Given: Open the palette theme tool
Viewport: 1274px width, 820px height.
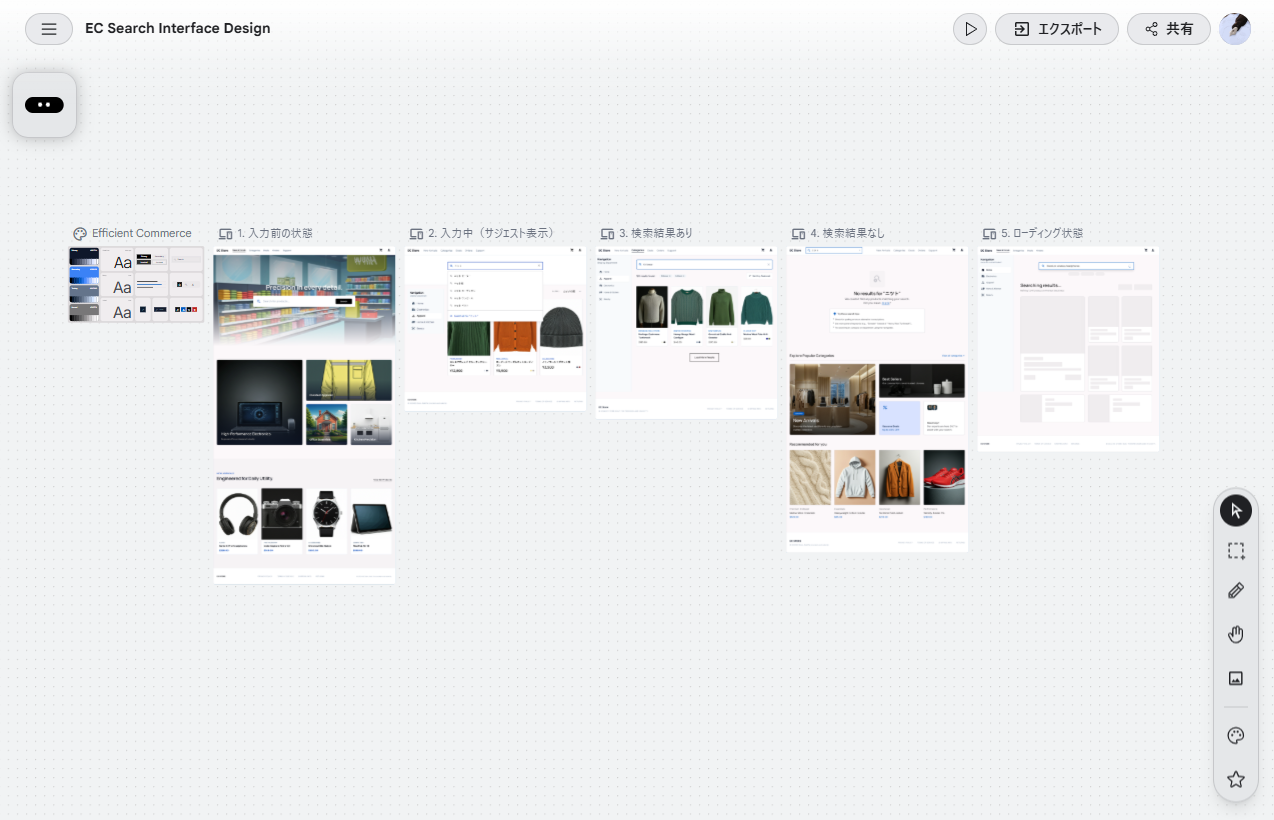Looking at the screenshot, I should tap(1236, 736).
